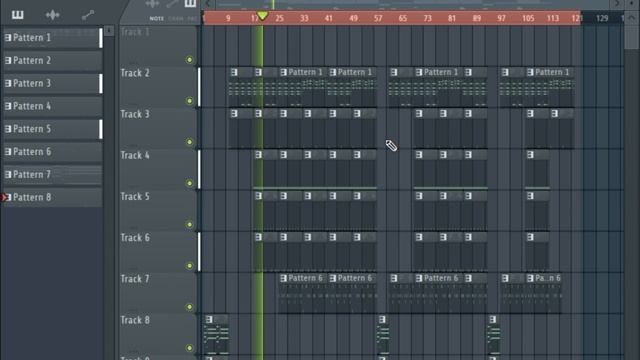
Task: Disable Track 6 using its green mute dot
Action: tap(189, 266)
